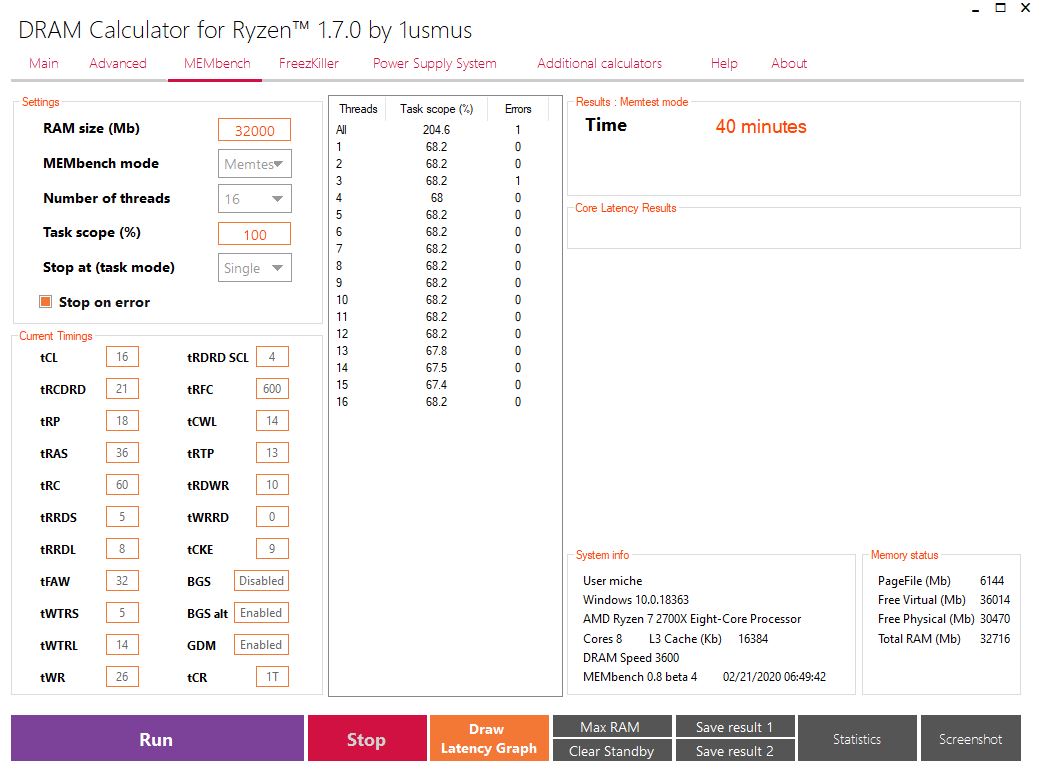Click Save result 1 button
The width and height of the screenshot is (1041, 781).
[x=735, y=727]
